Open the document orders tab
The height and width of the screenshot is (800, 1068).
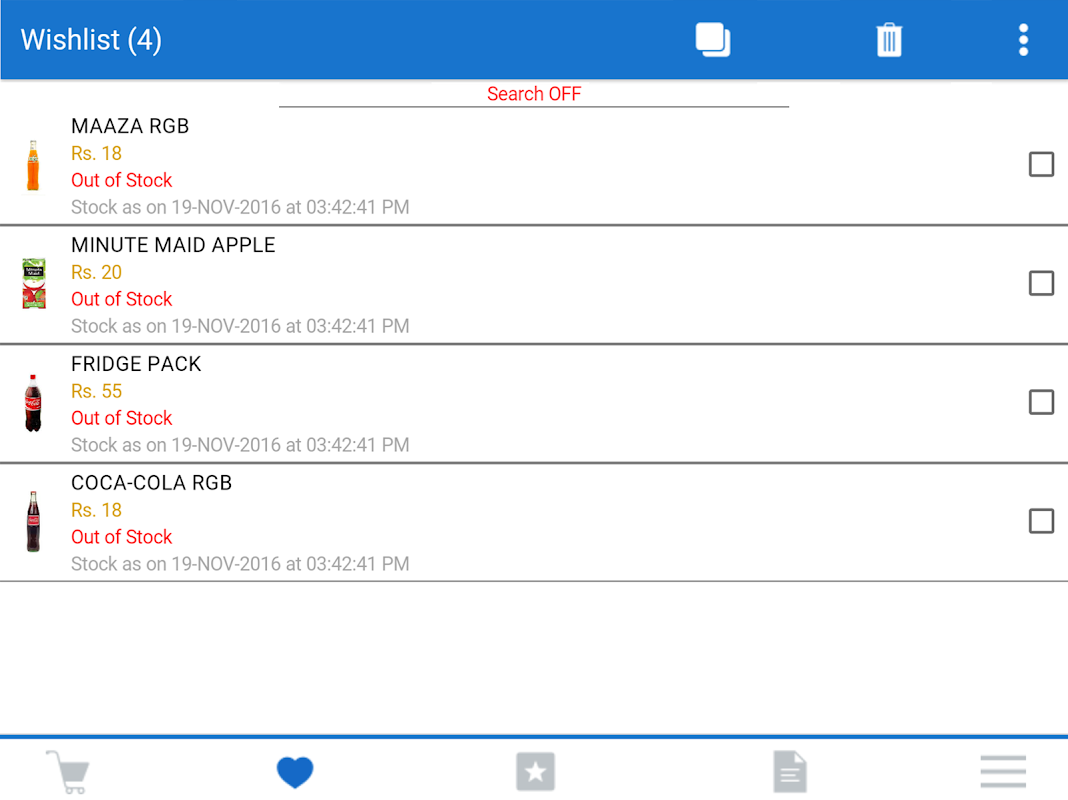pyautogui.click(x=790, y=771)
